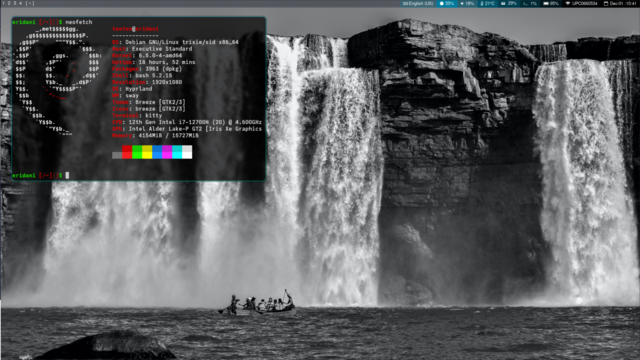Open the Dec 01 calendar clock
The height and width of the screenshot is (360, 640).
[x=620, y=3]
